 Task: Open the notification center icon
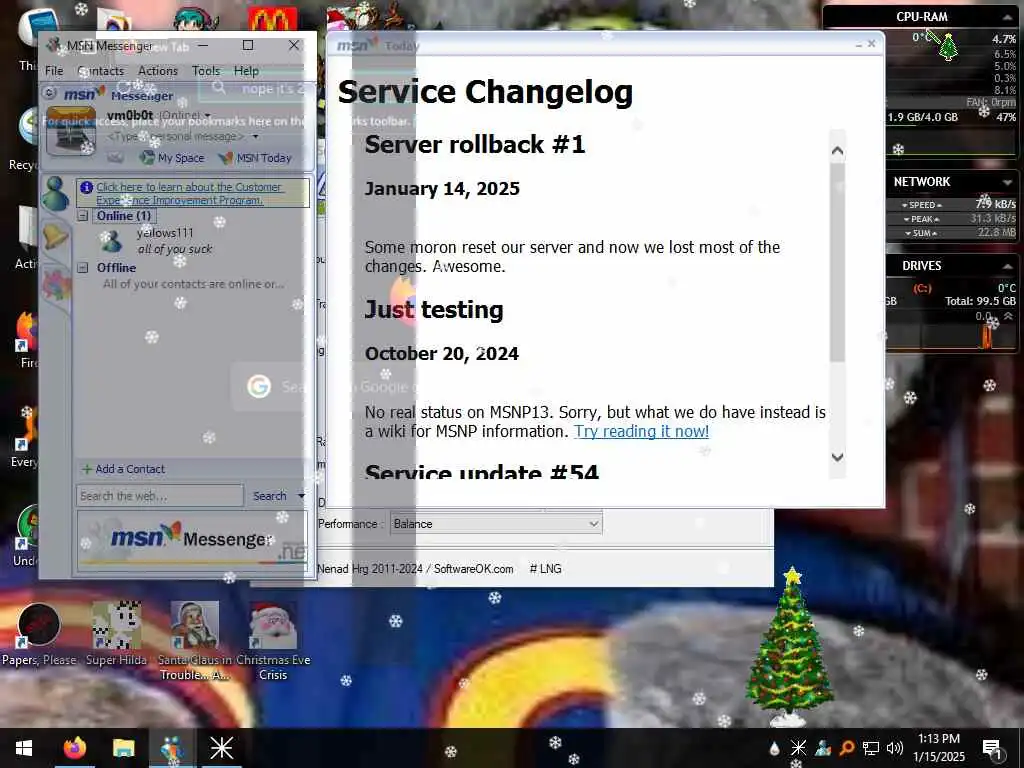992,748
